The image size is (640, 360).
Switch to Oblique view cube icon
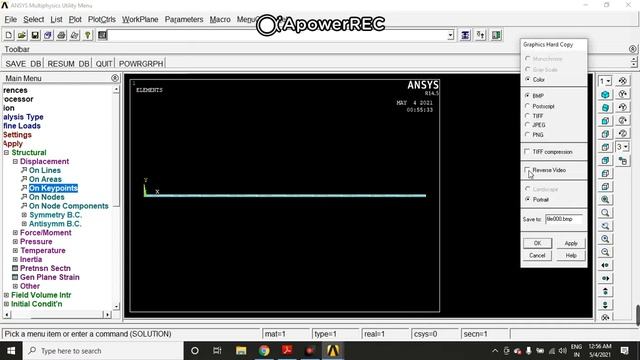[605, 107]
